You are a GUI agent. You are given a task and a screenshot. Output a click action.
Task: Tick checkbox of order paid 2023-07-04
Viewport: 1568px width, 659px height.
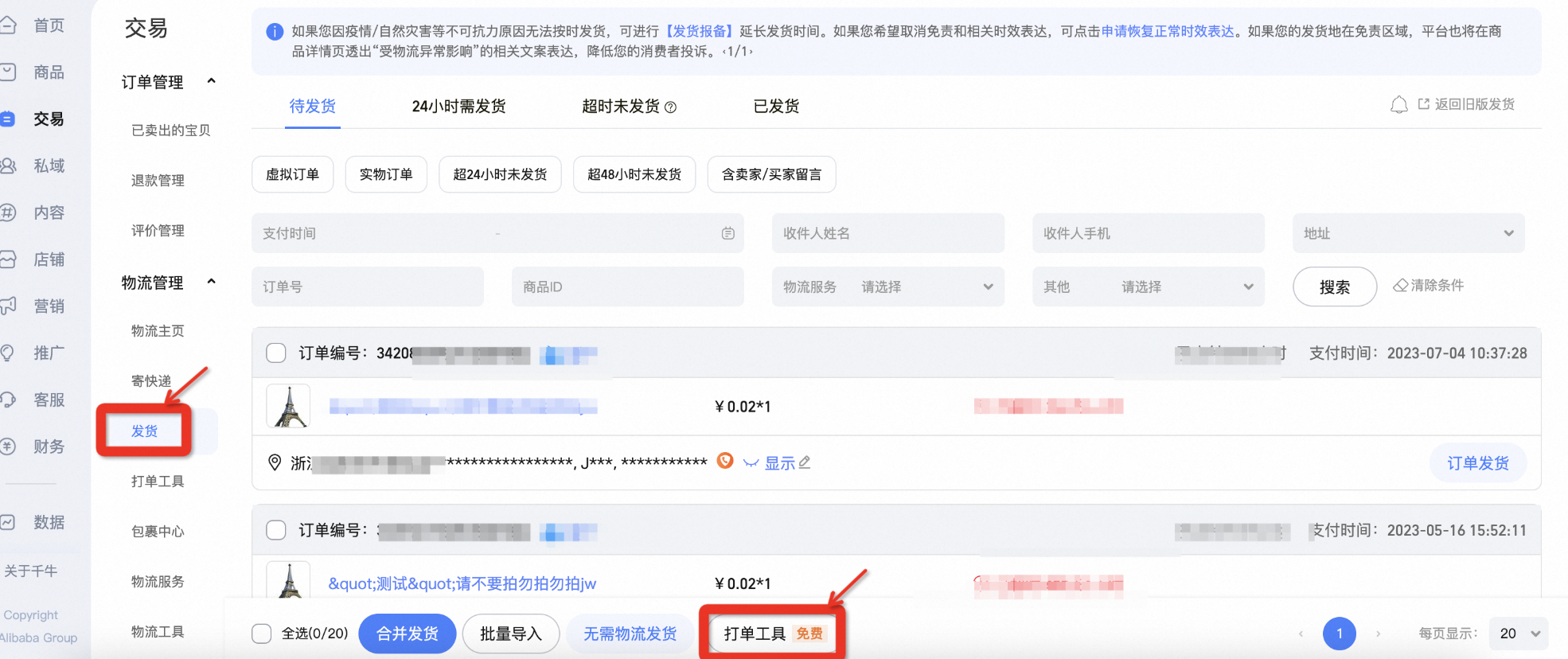(x=276, y=353)
